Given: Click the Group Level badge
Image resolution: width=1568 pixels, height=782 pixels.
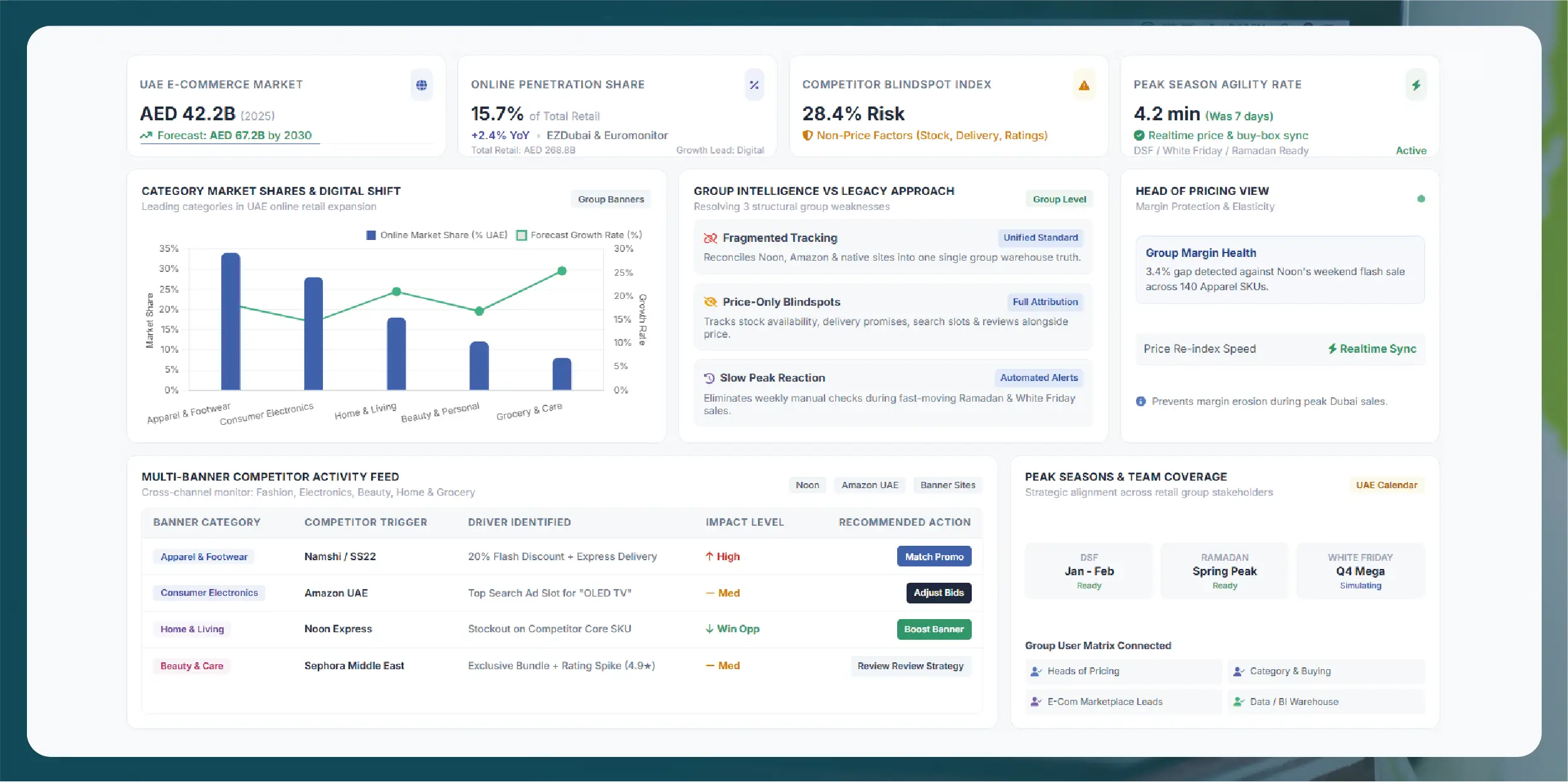Looking at the screenshot, I should 1060,199.
